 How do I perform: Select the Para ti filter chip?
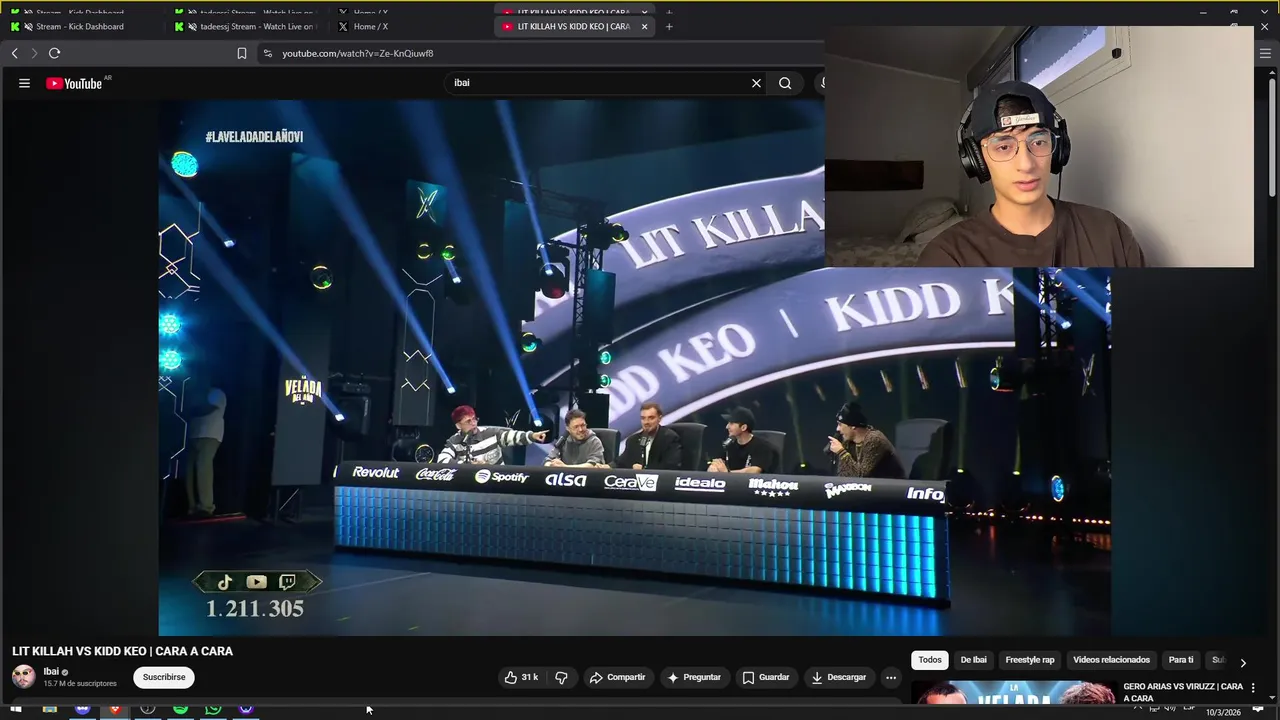click(1181, 660)
